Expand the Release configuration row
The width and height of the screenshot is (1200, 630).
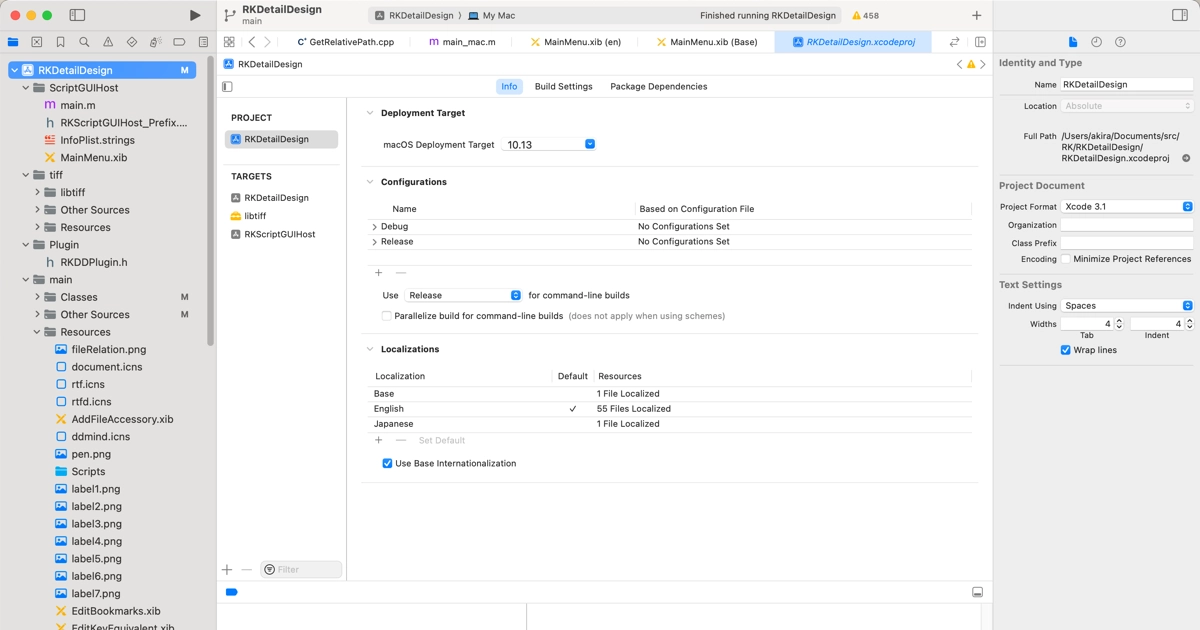pyautogui.click(x=374, y=242)
